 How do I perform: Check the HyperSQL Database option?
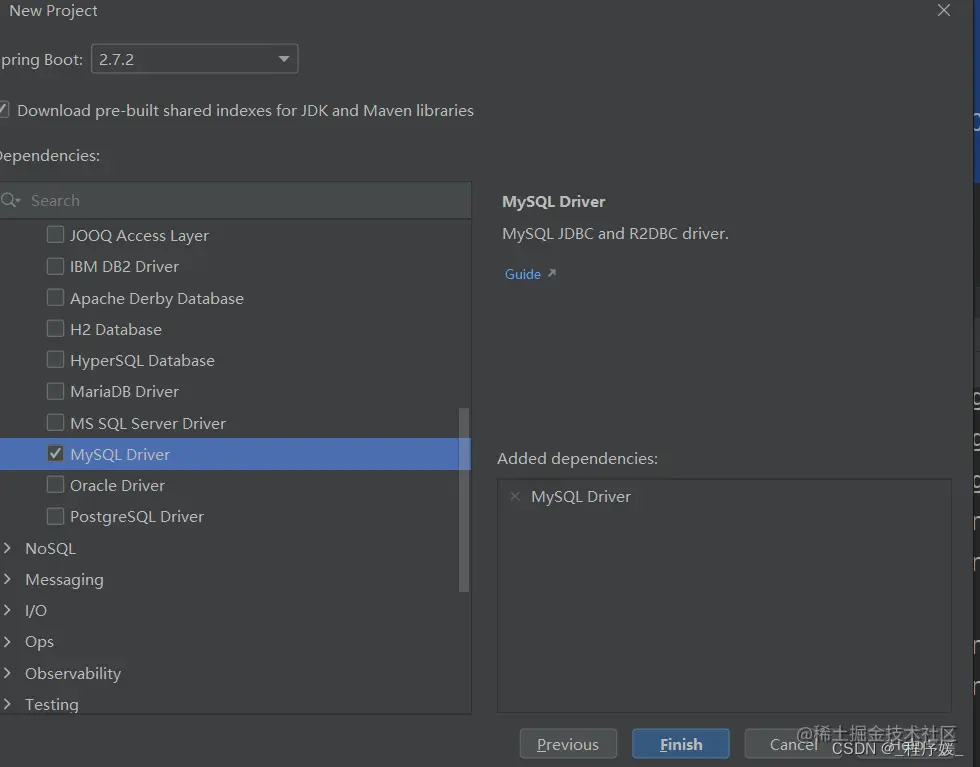[x=55, y=359]
